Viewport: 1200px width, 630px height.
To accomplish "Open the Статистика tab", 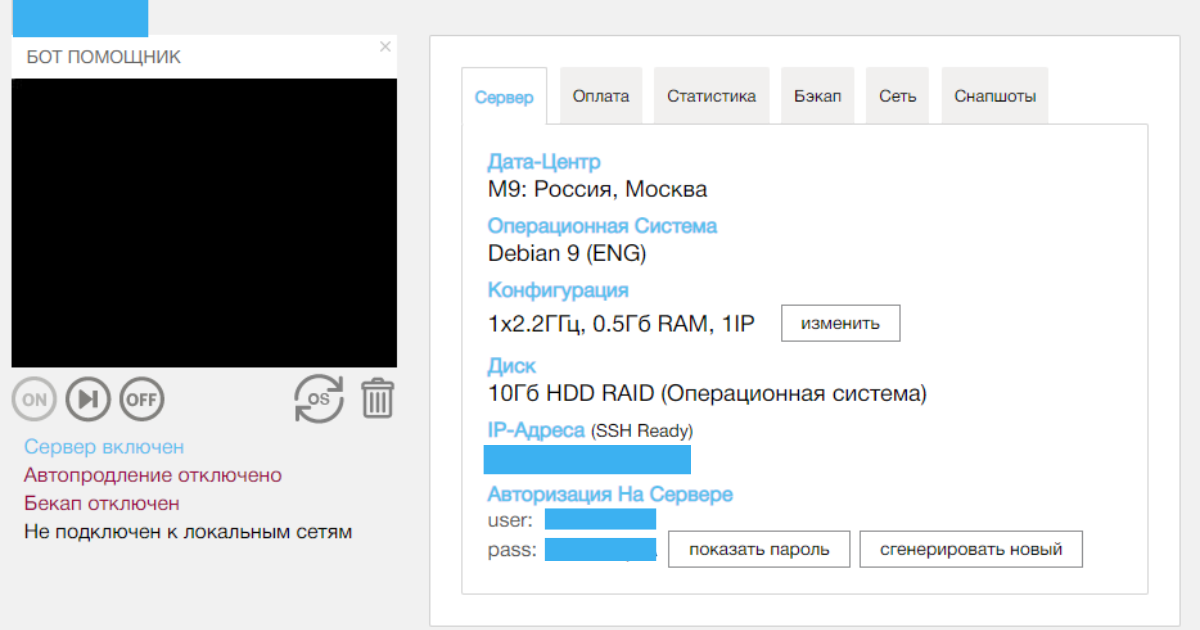I will (x=711, y=94).
